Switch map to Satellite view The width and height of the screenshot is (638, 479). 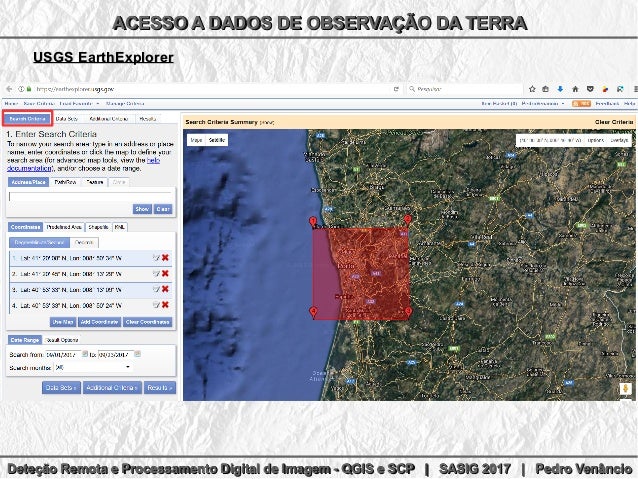coord(216,140)
